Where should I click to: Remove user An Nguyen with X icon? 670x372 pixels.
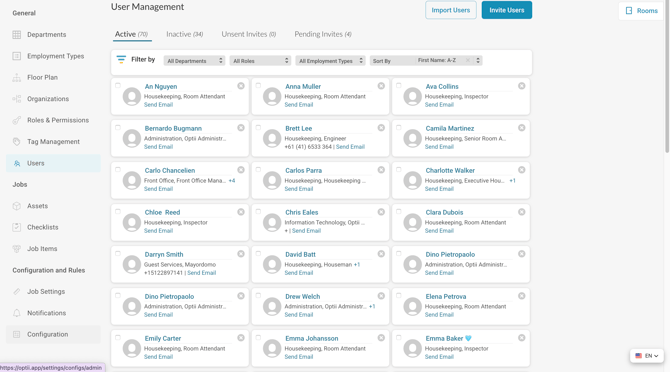click(241, 86)
